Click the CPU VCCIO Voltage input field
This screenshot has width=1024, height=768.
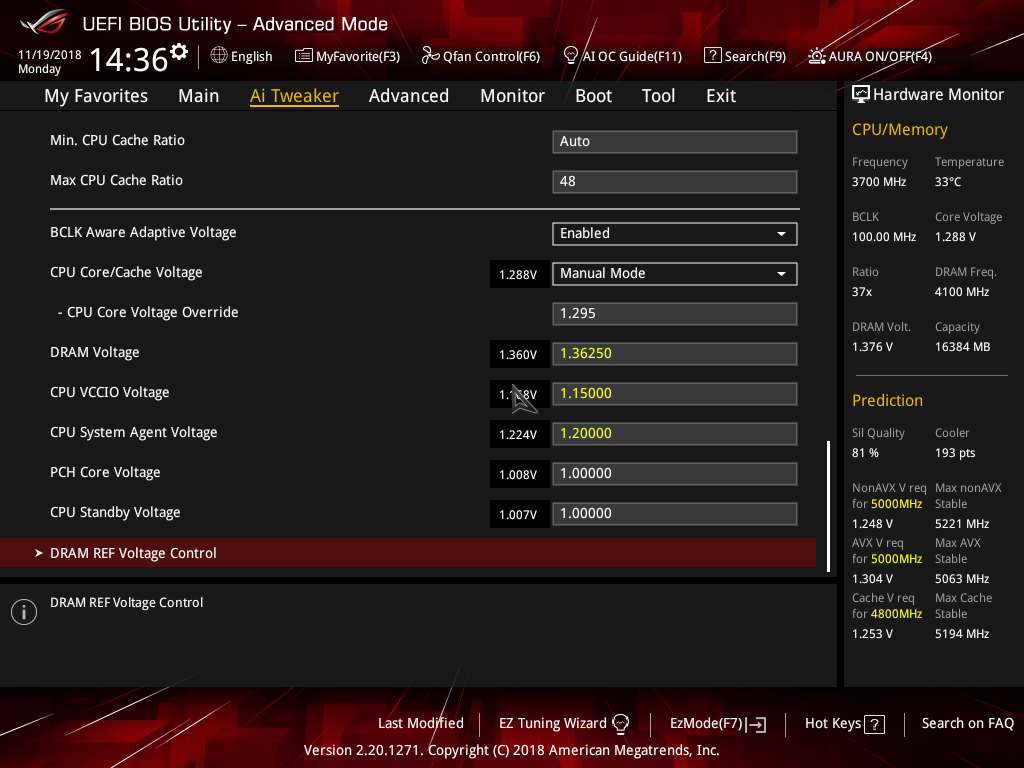675,394
